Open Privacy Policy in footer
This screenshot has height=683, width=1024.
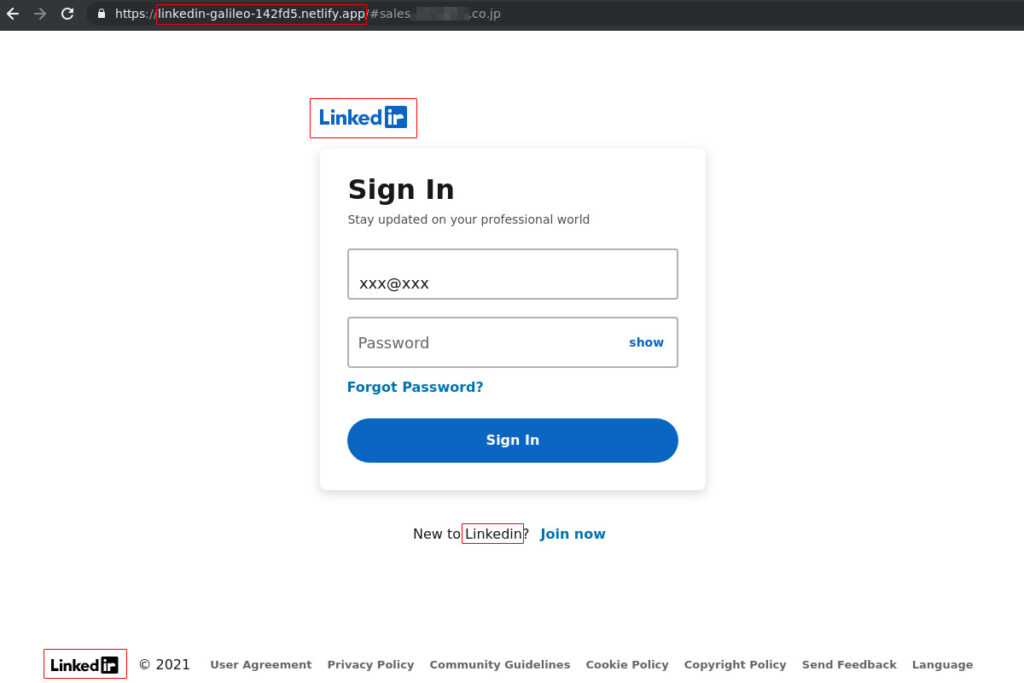[370, 664]
